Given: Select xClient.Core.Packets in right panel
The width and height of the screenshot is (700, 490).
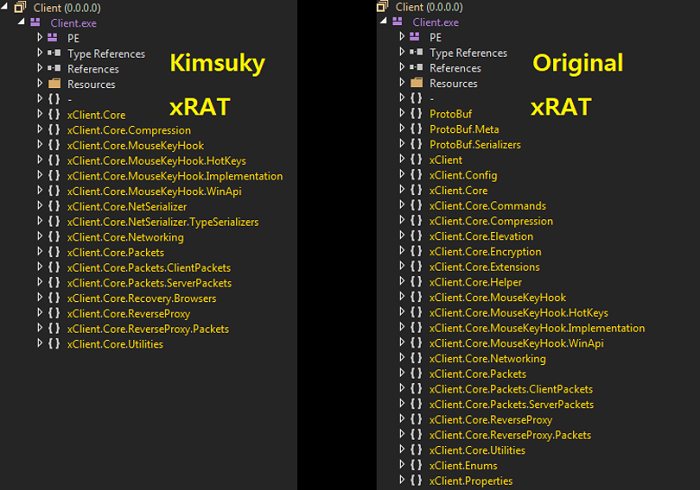Looking at the screenshot, I should (478, 374).
